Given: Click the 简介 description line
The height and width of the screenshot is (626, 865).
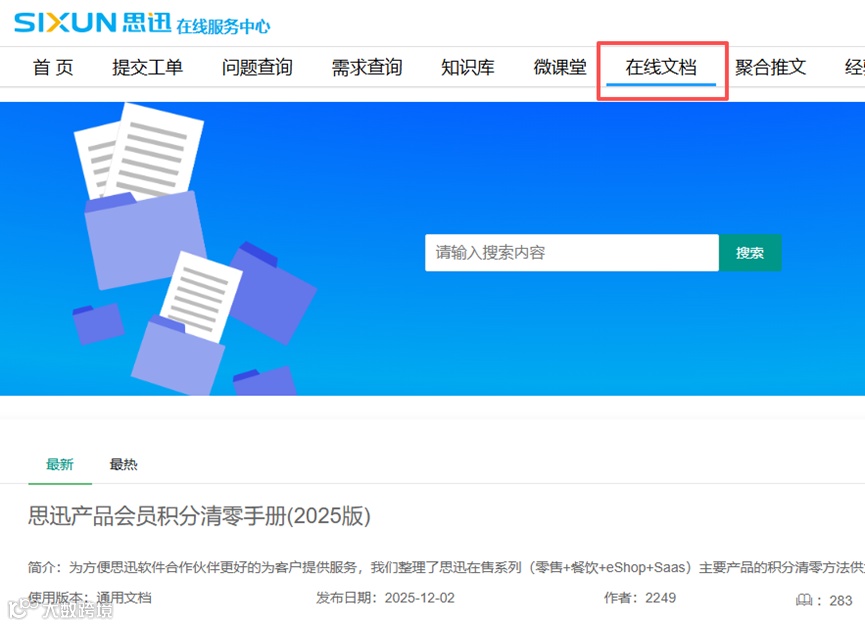Looking at the screenshot, I should point(446,568).
